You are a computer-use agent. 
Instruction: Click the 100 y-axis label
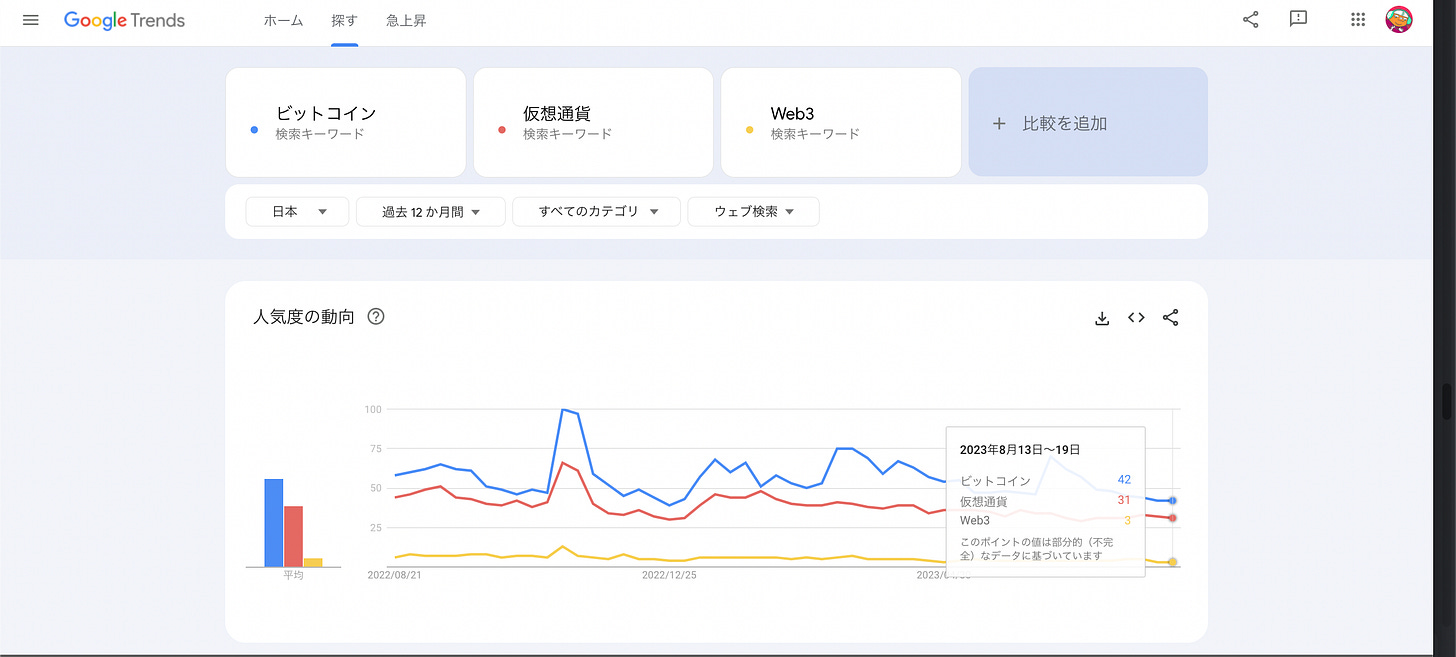(x=373, y=409)
